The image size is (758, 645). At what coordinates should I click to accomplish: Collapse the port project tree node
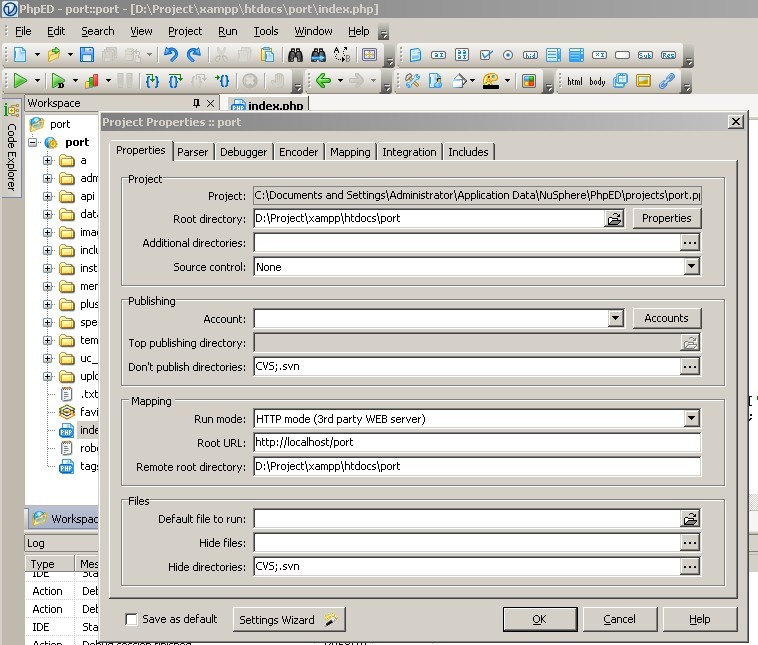[x=32, y=142]
